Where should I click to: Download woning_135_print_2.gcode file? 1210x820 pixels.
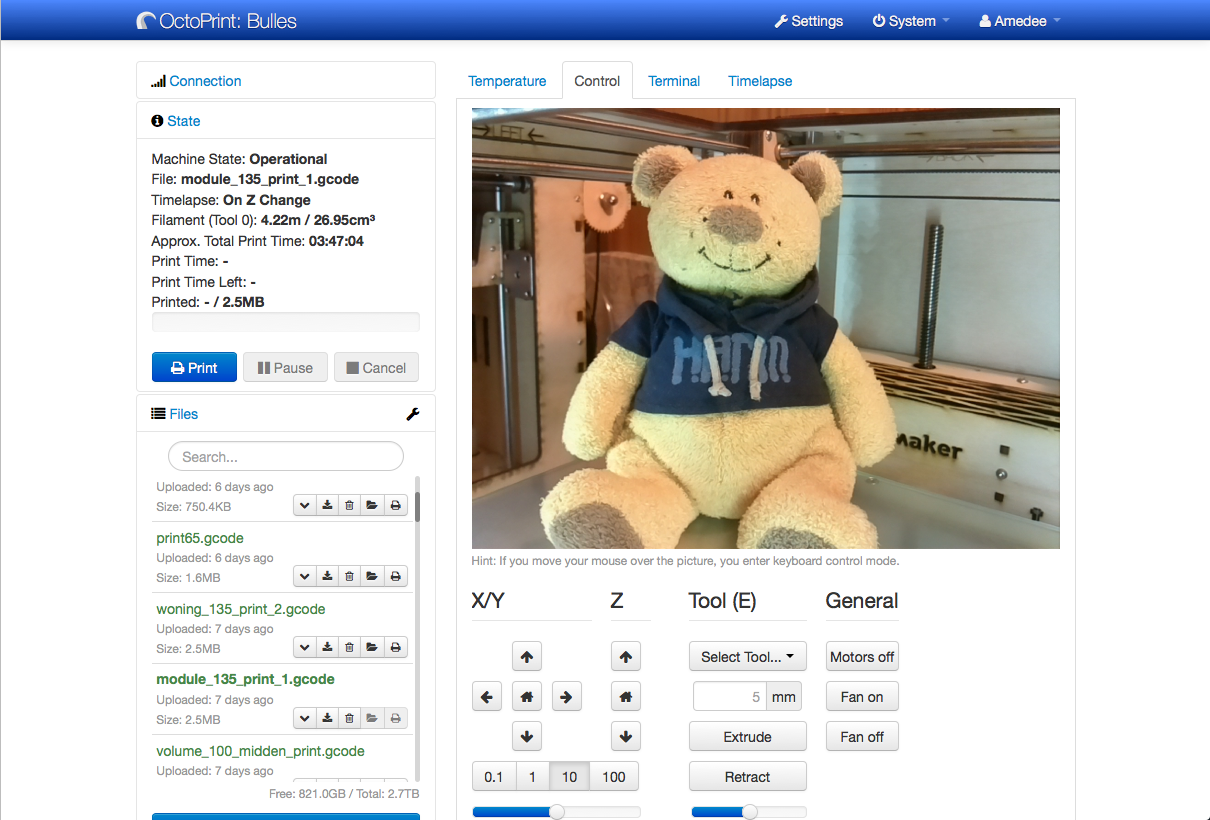(327, 647)
